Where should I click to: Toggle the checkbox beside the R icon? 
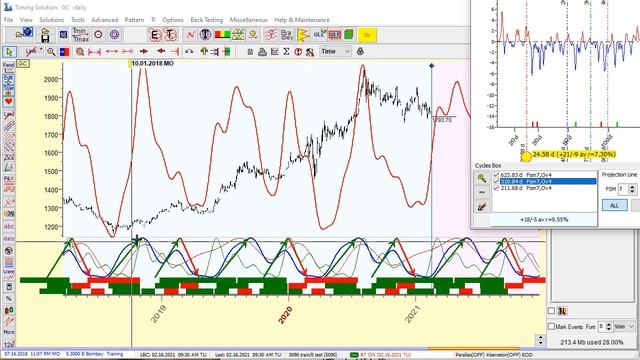(551, 311)
